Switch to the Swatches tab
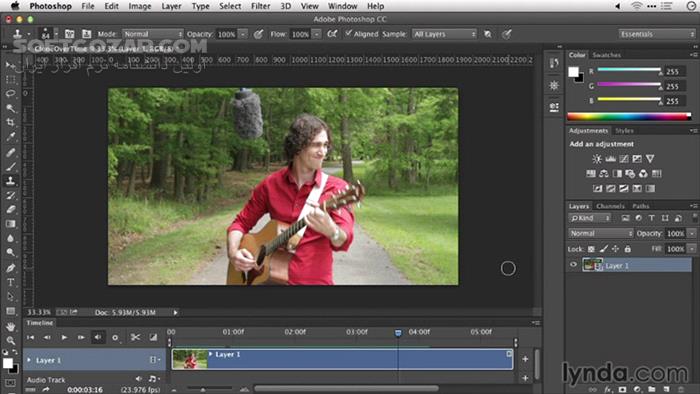Screen dimensions: 700x394 coord(606,55)
